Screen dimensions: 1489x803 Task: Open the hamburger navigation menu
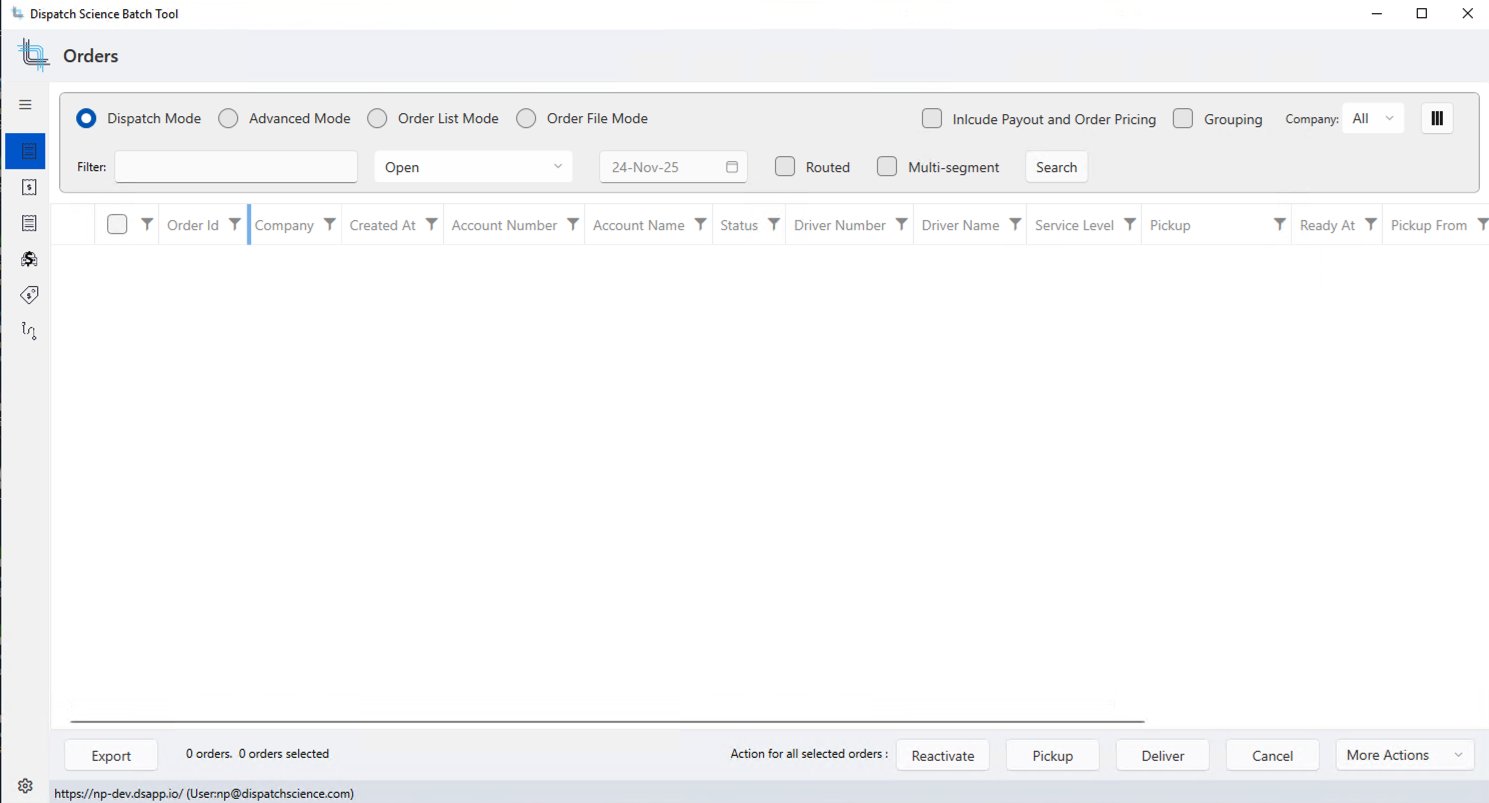click(26, 105)
